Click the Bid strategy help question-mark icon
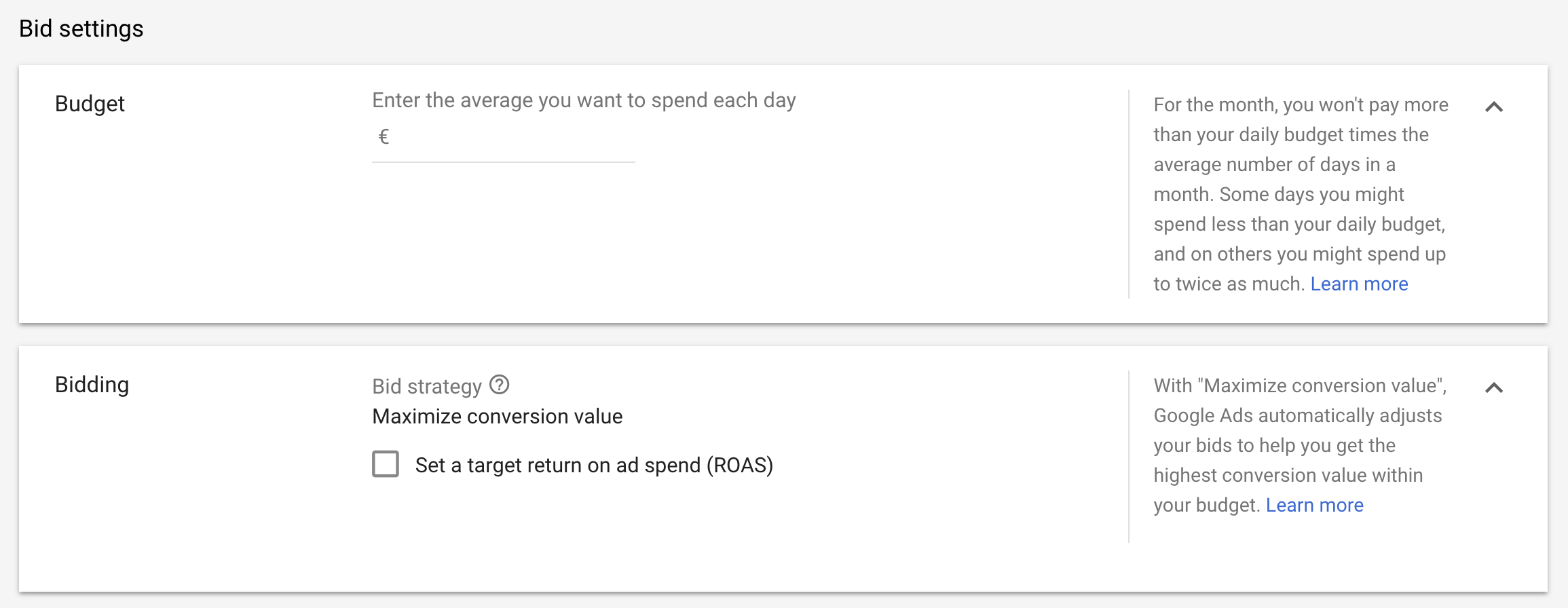 500,385
